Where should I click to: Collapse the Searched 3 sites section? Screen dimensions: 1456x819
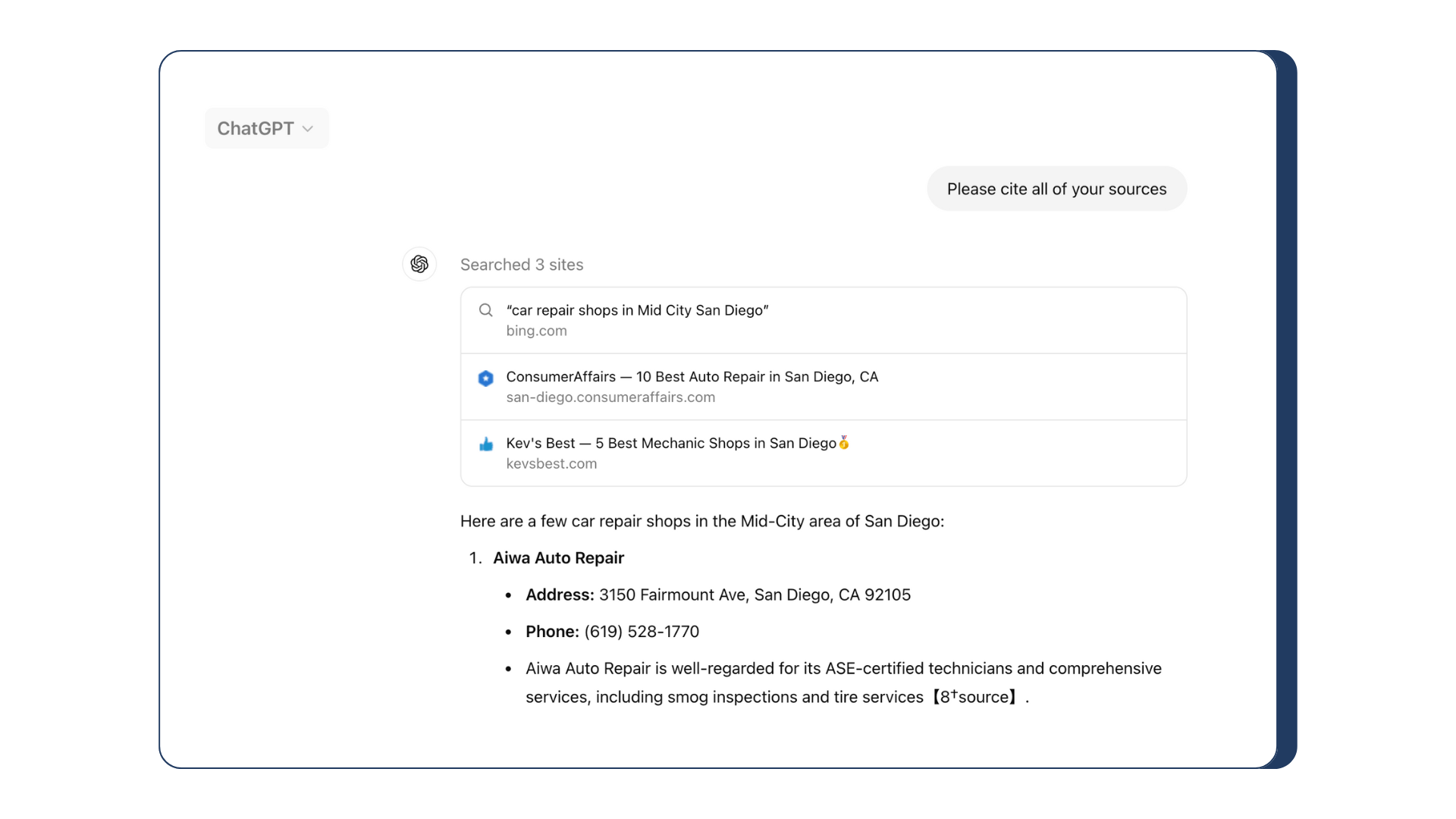coord(522,265)
